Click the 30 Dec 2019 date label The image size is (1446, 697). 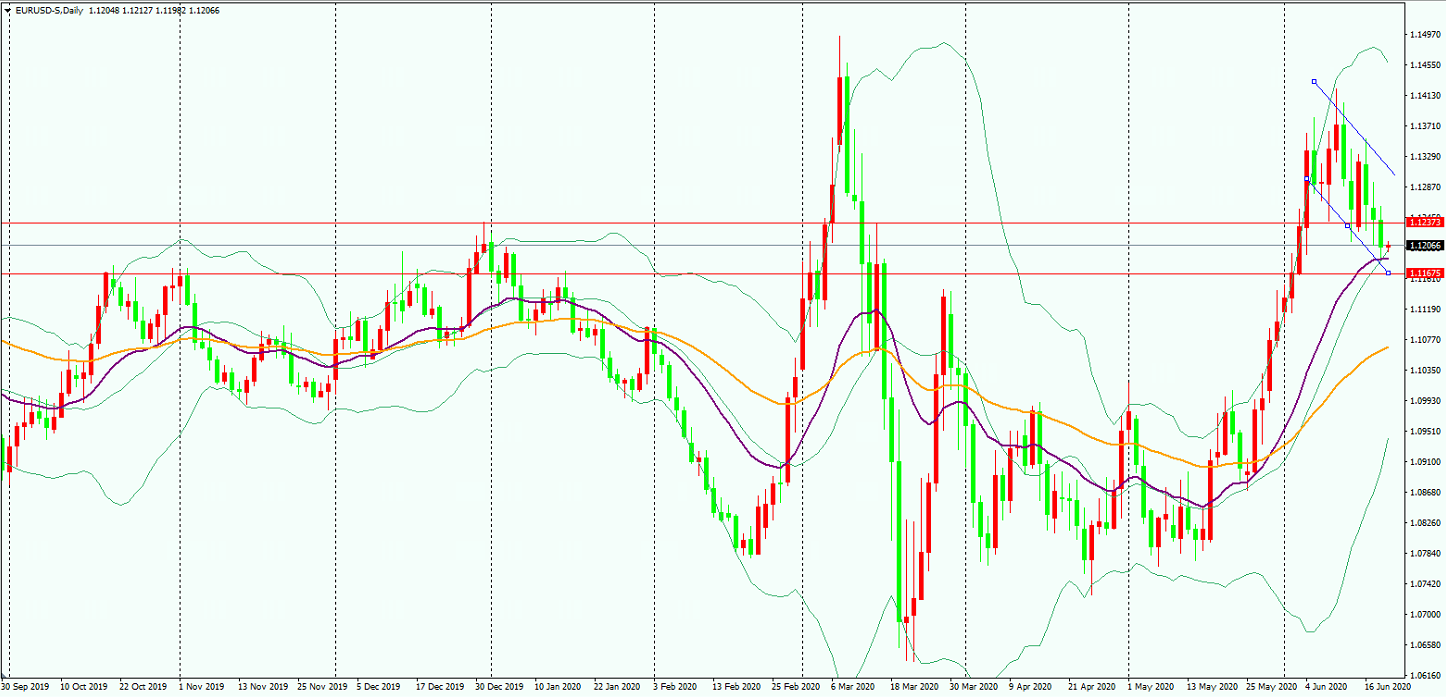(x=499, y=688)
